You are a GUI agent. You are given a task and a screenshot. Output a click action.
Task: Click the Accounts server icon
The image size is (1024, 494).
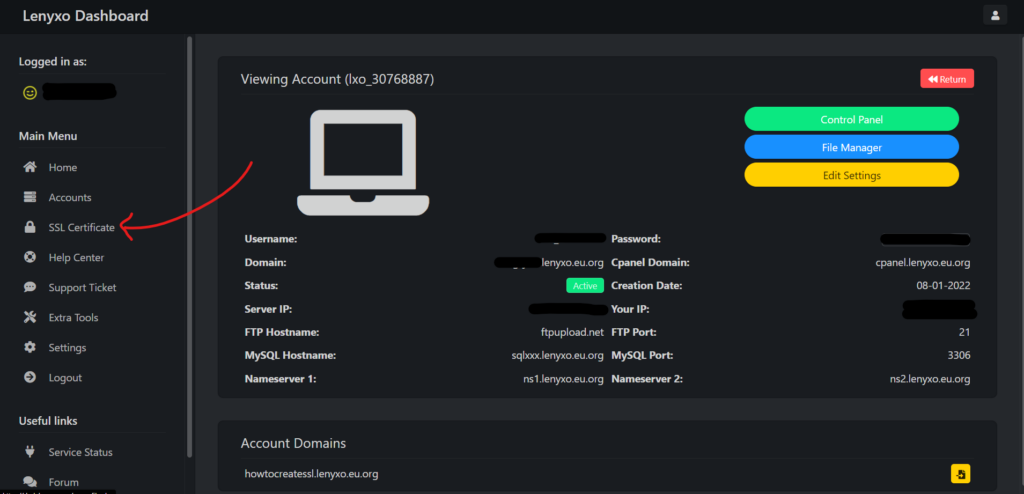30,197
